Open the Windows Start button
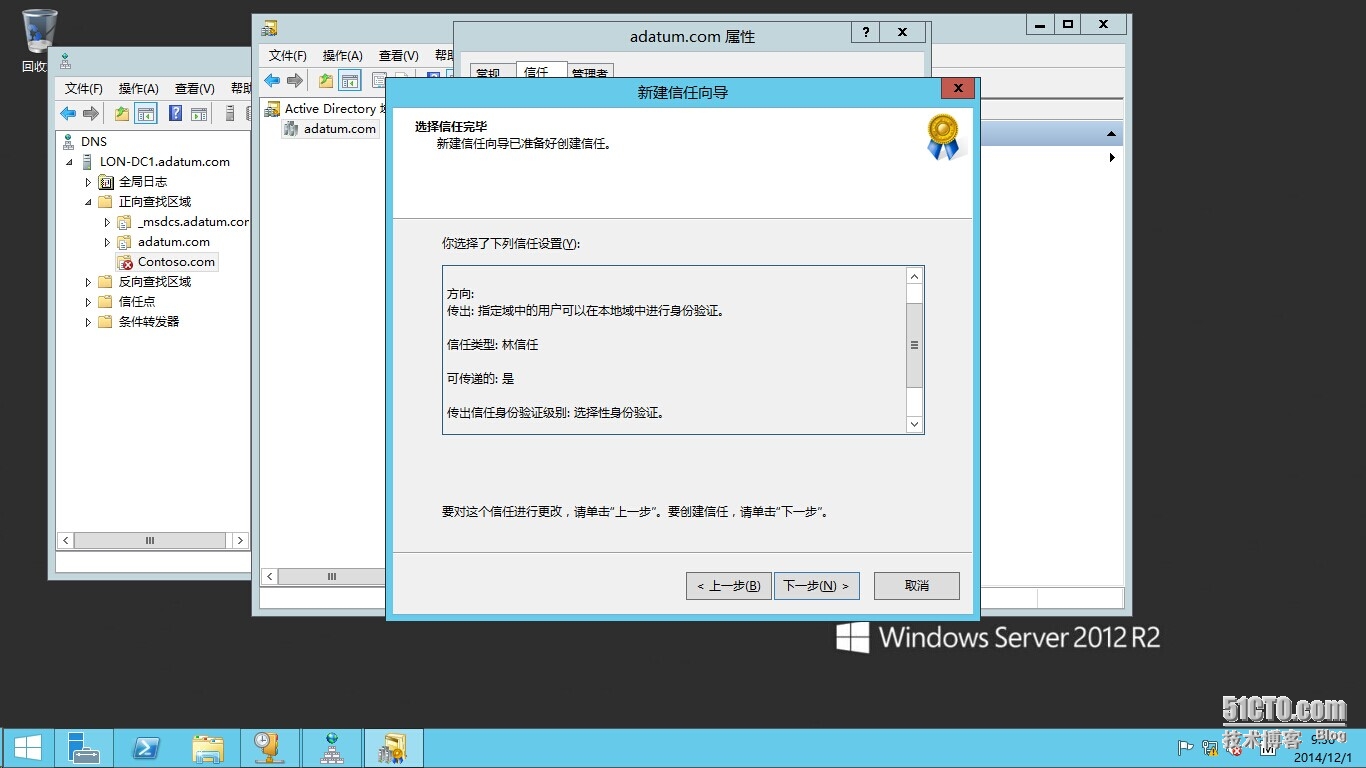The width and height of the screenshot is (1366, 768). [x=27, y=748]
